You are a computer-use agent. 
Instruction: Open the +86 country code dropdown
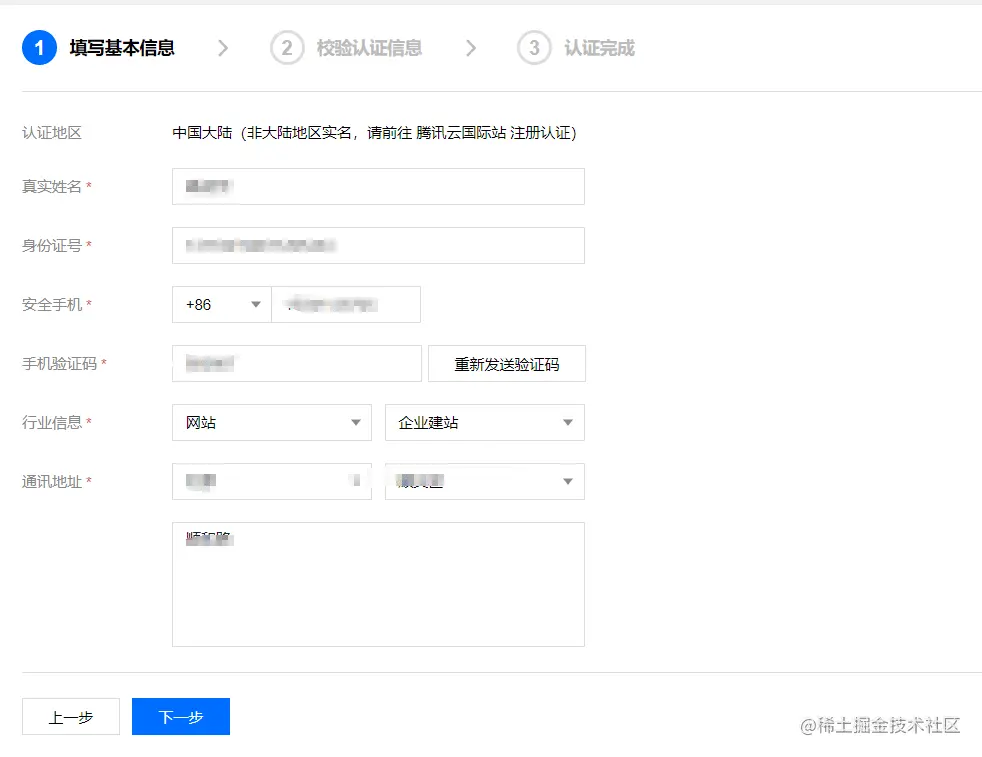[x=222, y=304]
